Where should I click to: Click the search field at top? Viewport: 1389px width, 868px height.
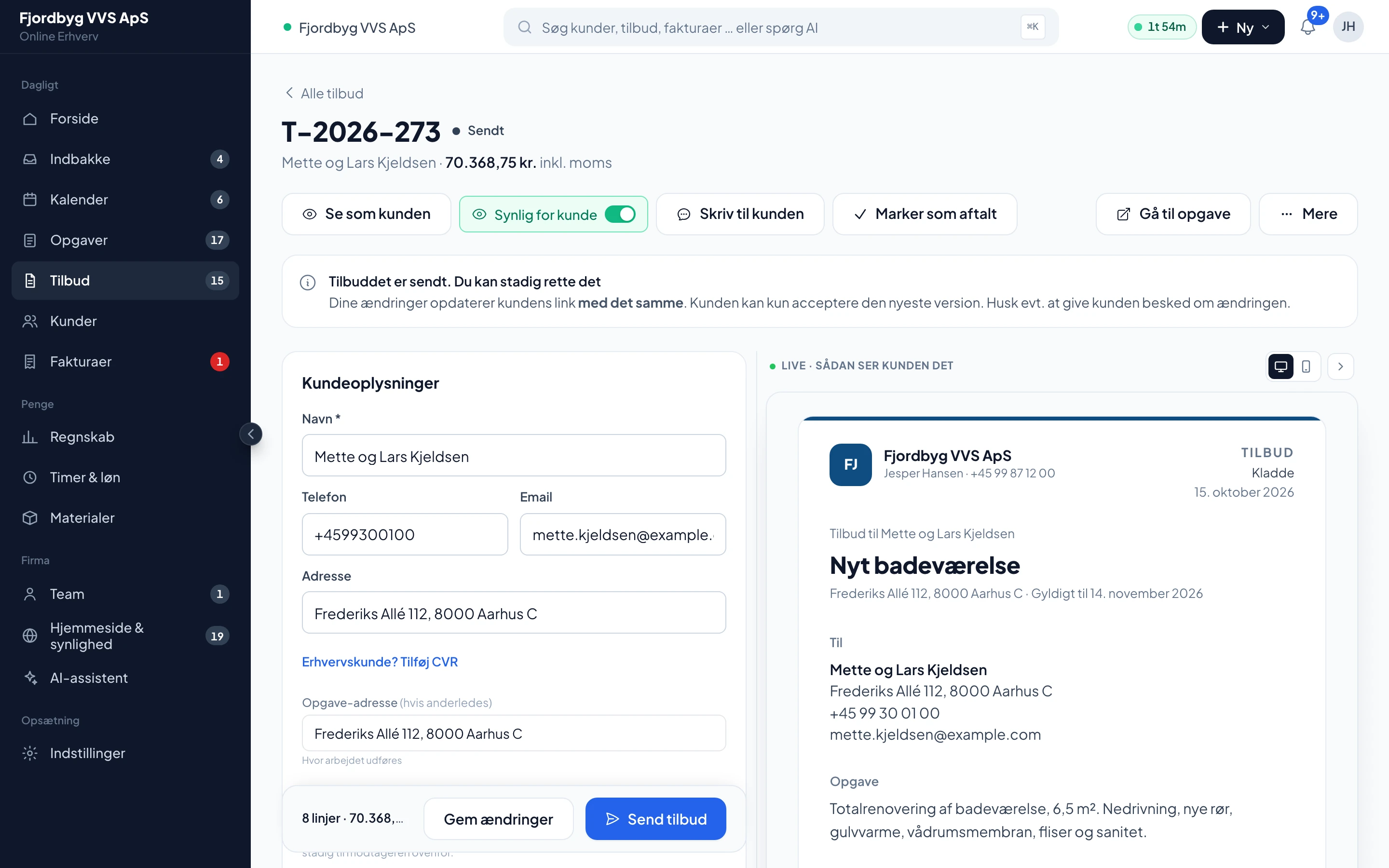pos(781,27)
